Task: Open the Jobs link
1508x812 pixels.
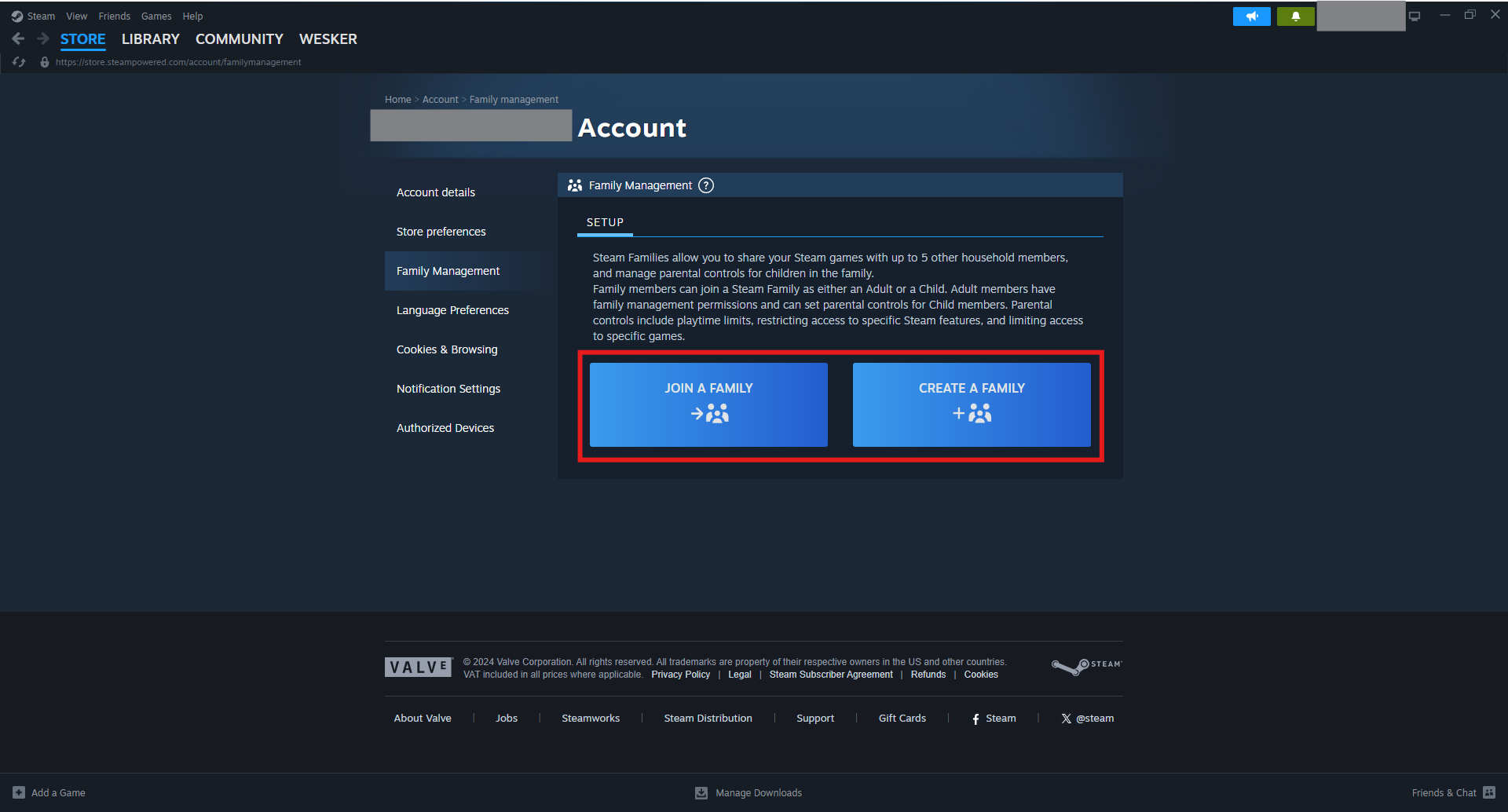Action: coord(507,719)
